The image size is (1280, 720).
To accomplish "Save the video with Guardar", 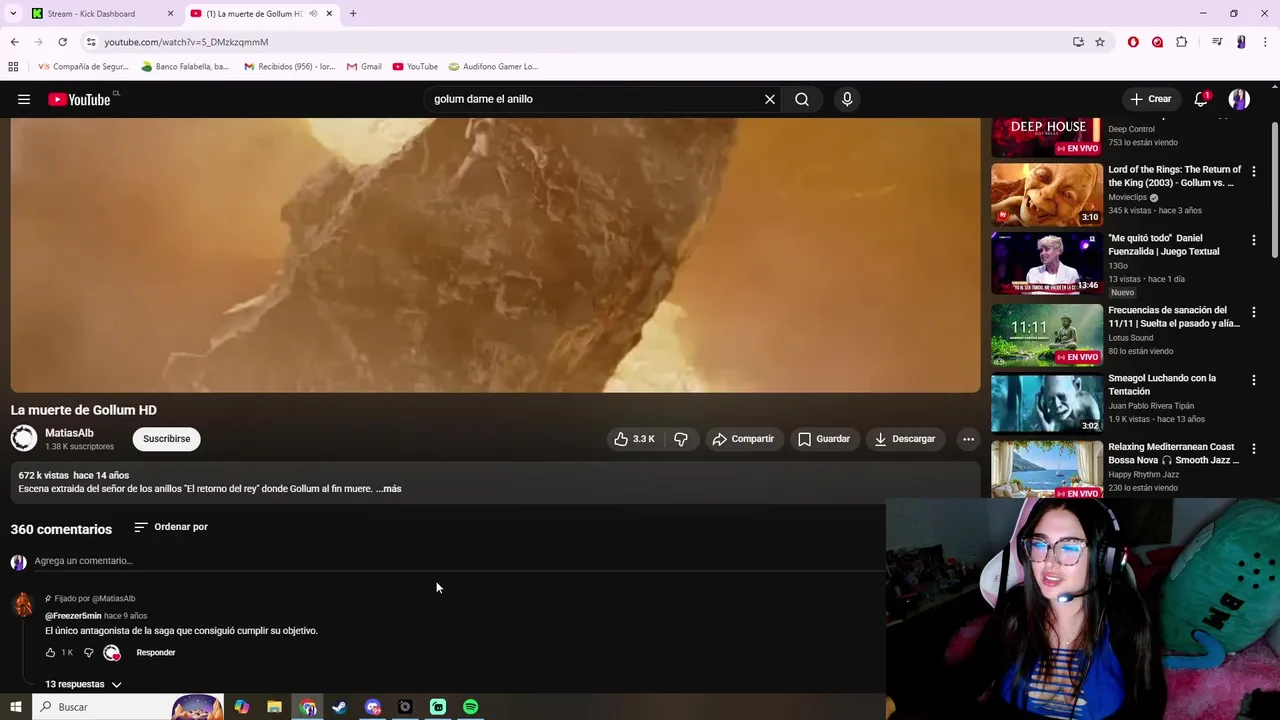I will tap(824, 439).
